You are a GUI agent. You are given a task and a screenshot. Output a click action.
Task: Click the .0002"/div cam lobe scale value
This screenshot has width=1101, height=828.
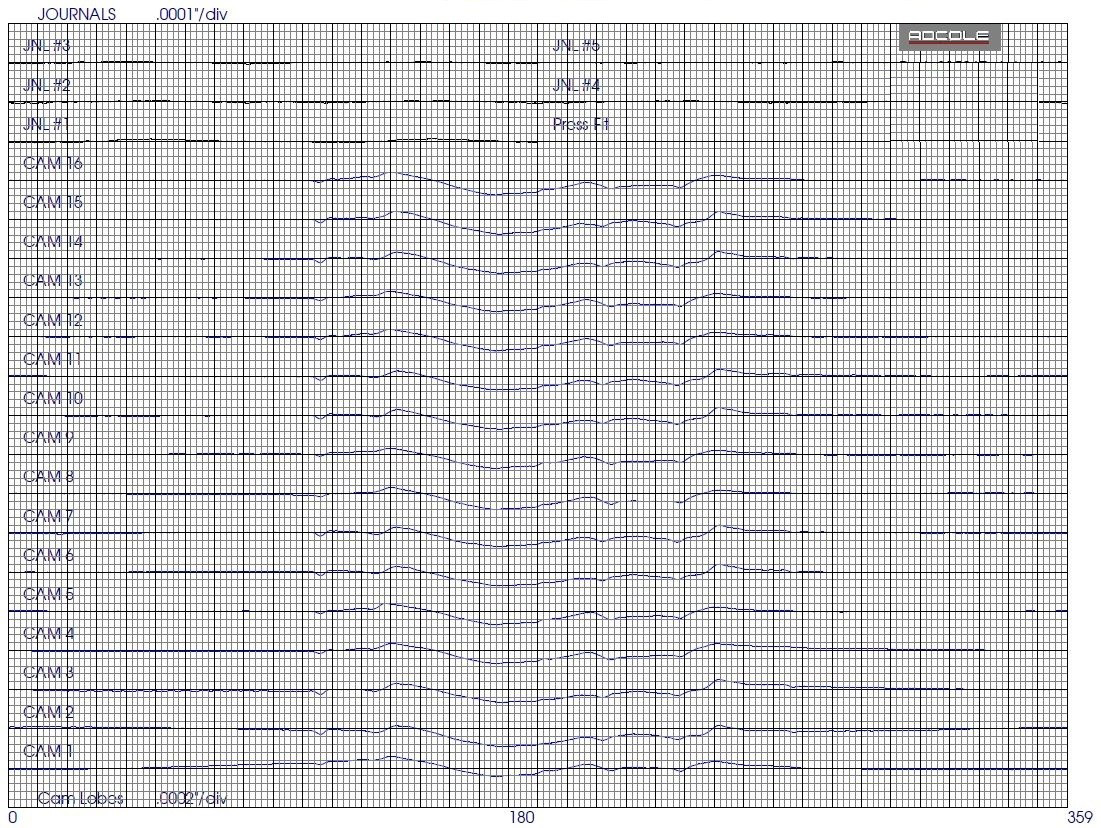[193, 798]
